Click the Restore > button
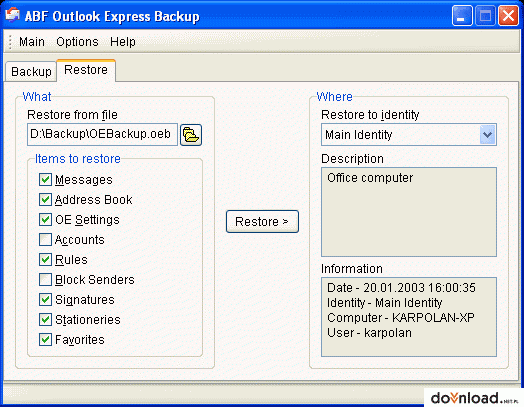 [262, 222]
